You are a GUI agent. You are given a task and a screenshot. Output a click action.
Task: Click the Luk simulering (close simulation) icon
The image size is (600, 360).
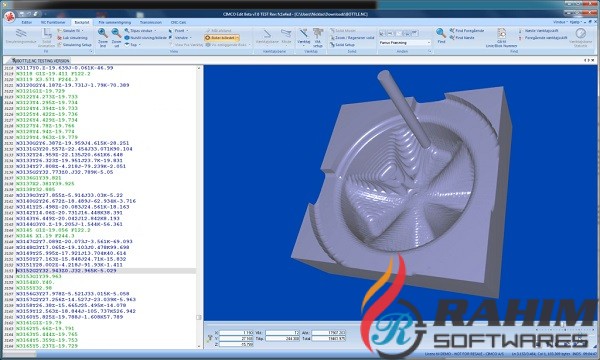[59, 37]
